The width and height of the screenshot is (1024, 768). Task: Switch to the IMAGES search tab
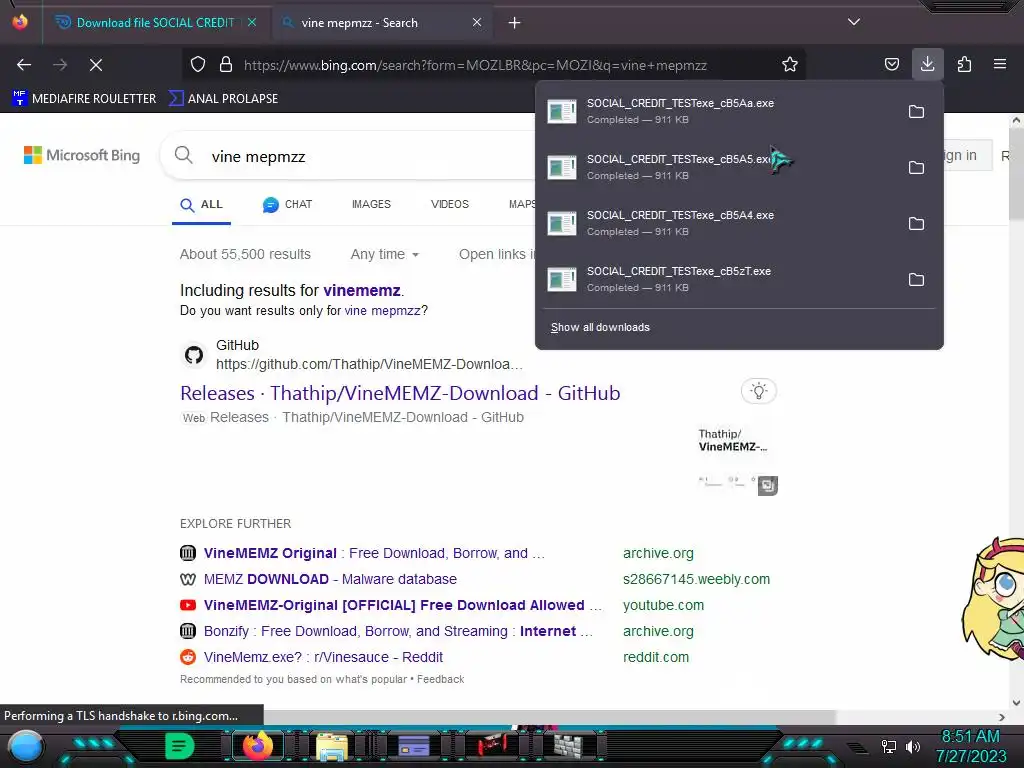(371, 204)
